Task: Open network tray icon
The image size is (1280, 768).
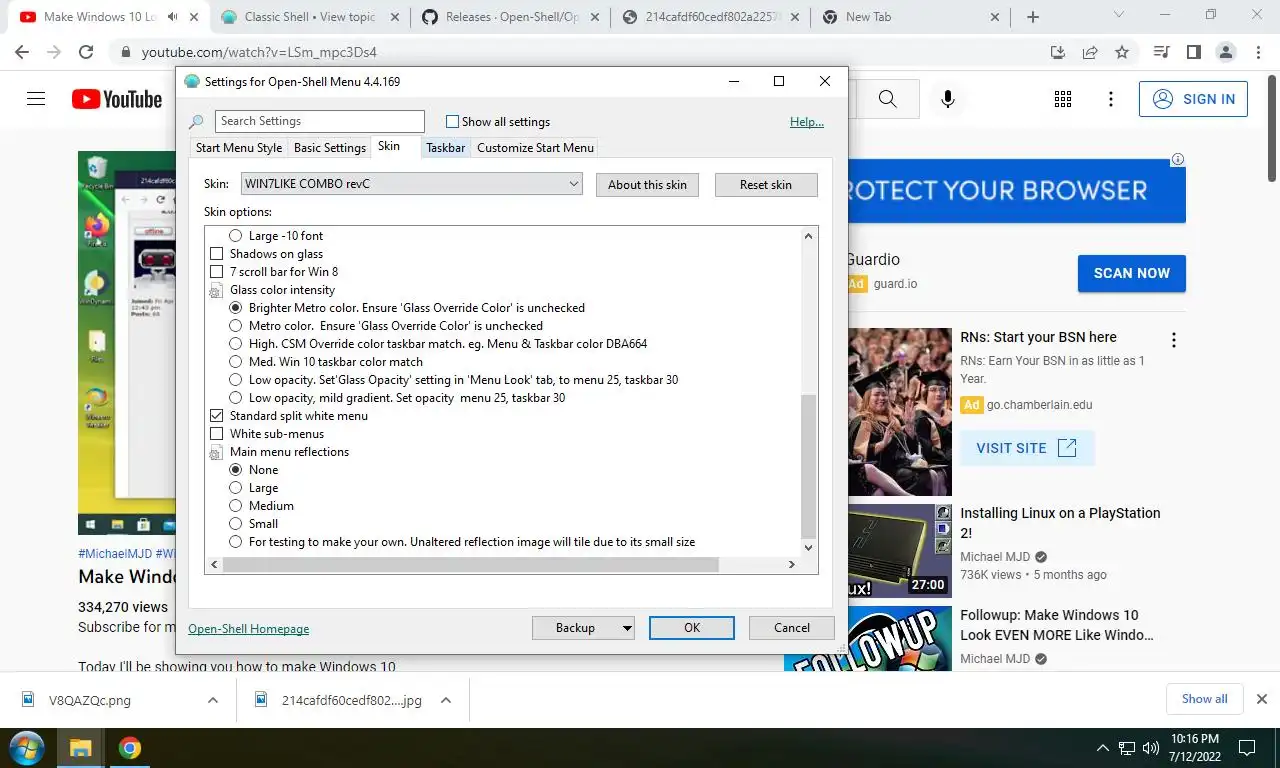Action: 1127,748
